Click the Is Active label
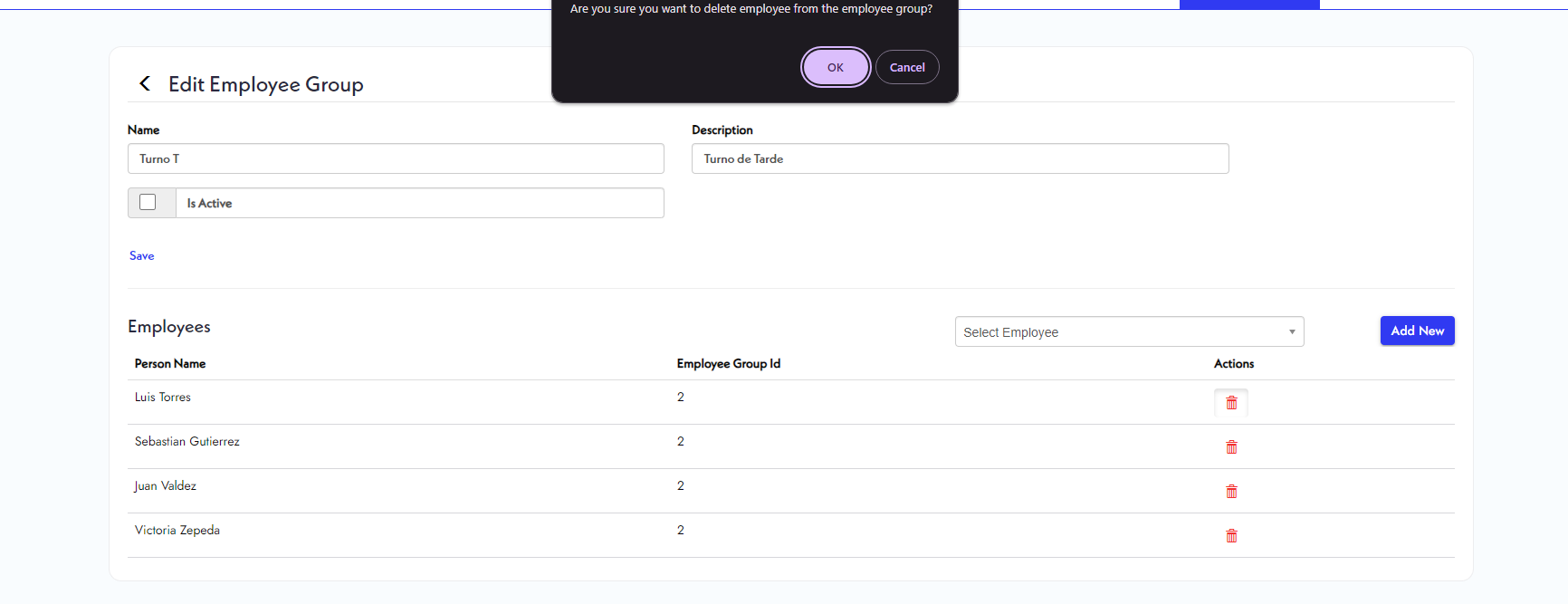The width and height of the screenshot is (1568, 604). click(209, 204)
